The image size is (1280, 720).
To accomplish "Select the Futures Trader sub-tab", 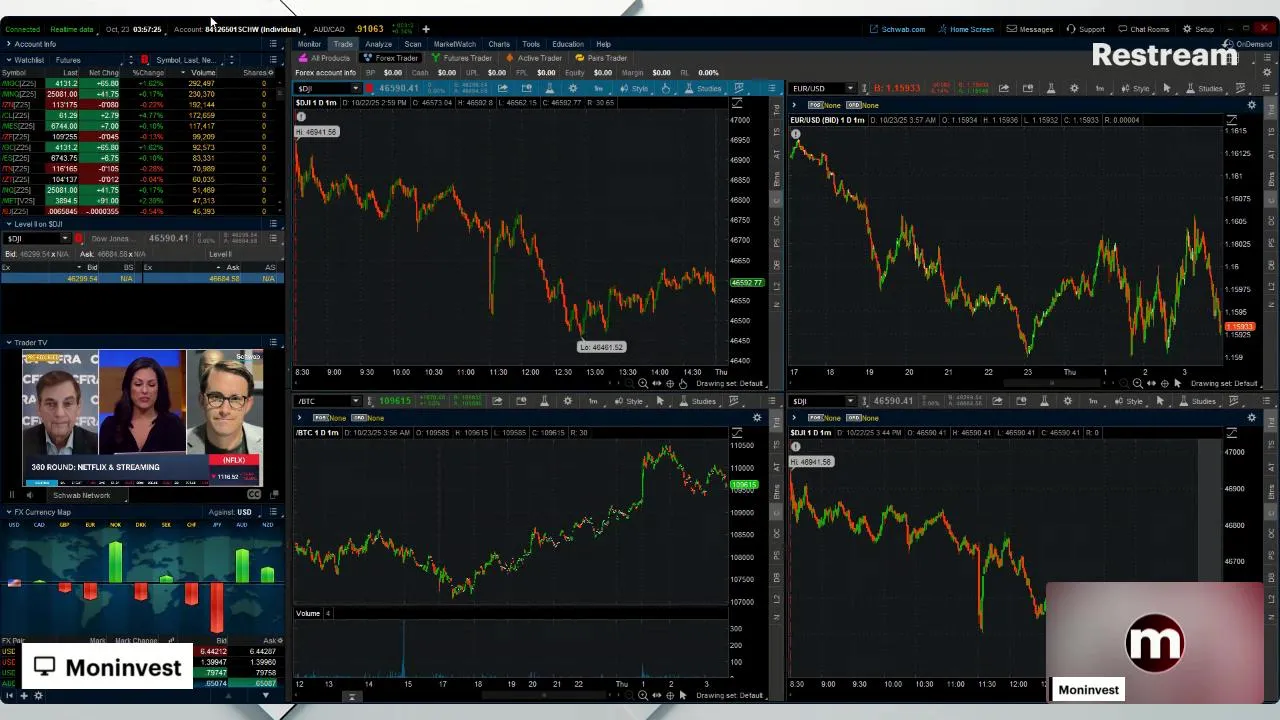I will [x=462, y=58].
